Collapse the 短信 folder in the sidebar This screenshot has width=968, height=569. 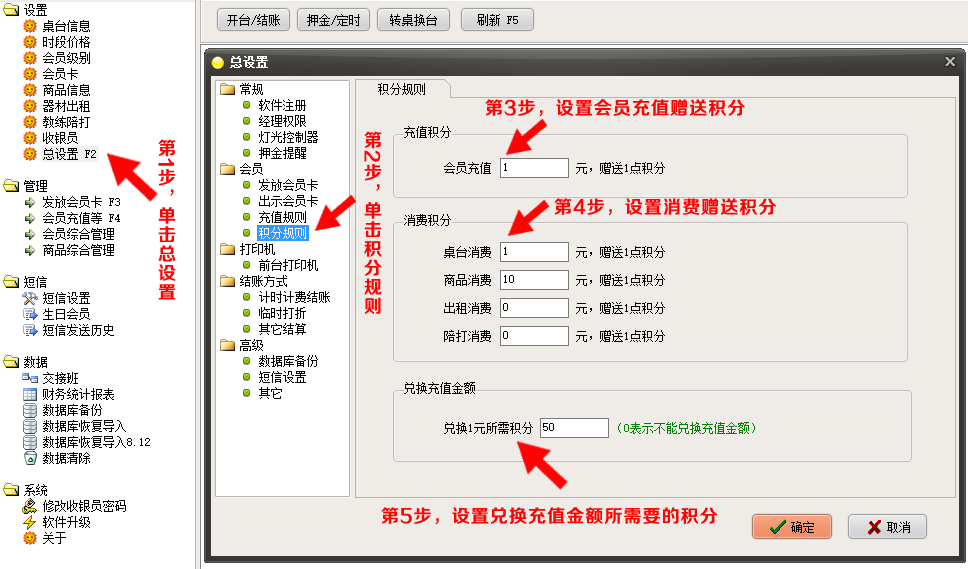coord(11,282)
